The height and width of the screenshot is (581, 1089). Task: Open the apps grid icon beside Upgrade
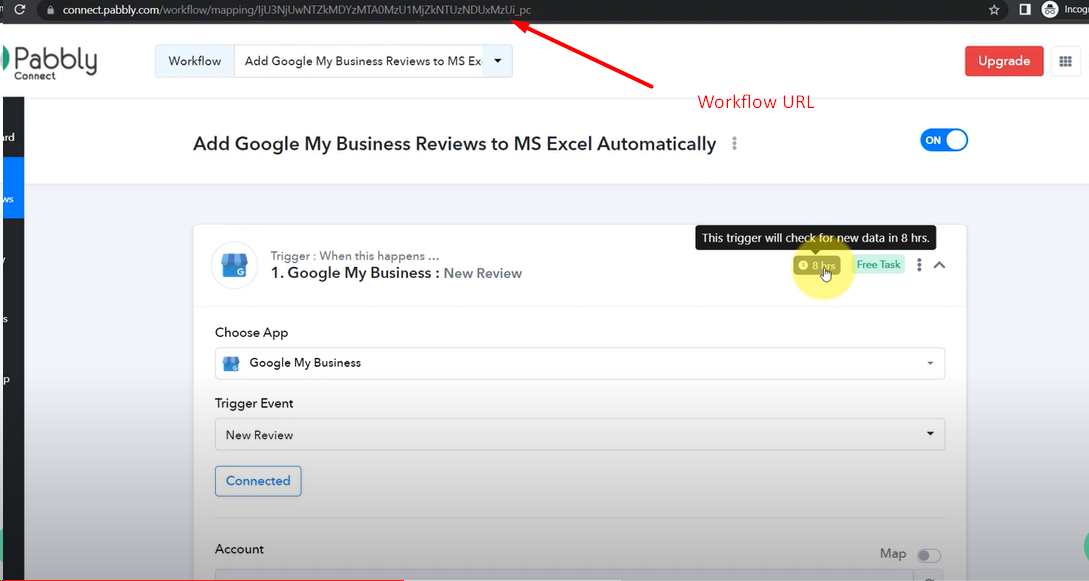pyautogui.click(x=1065, y=61)
